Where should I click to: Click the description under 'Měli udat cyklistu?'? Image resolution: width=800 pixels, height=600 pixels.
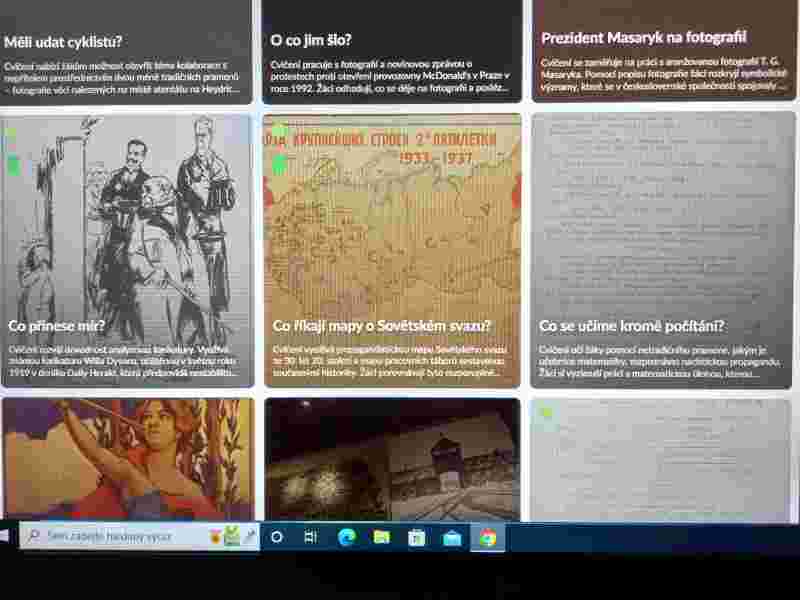(121, 78)
